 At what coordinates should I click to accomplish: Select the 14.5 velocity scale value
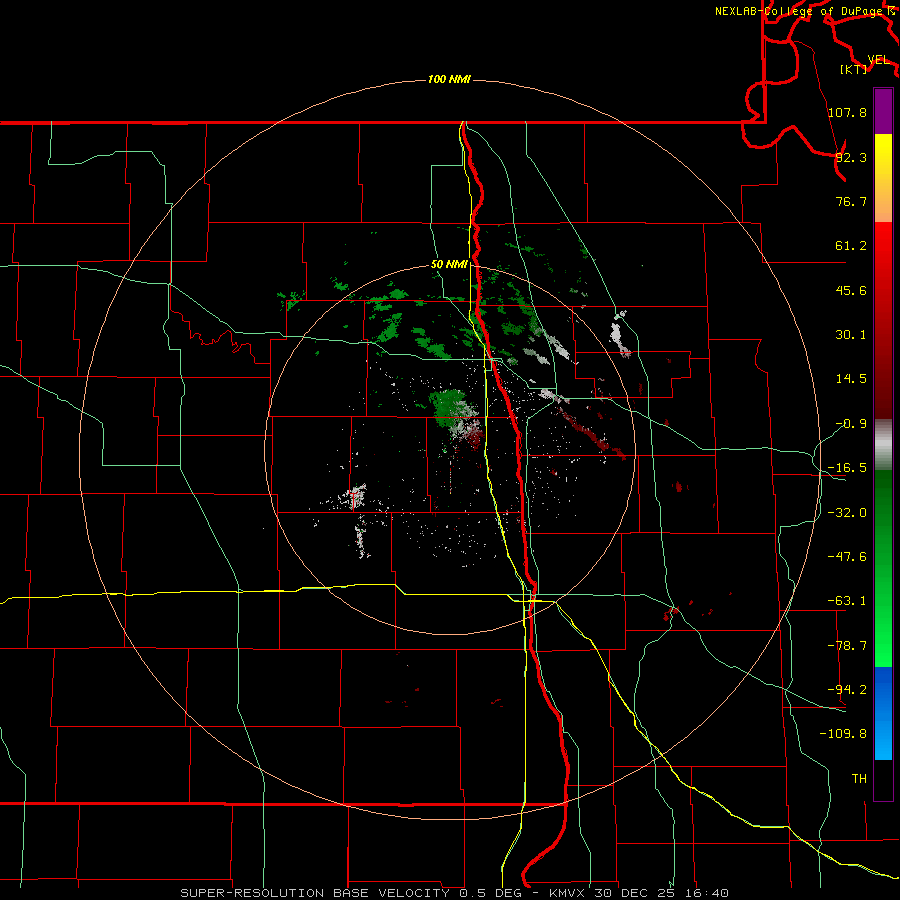pyautogui.click(x=851, y=378)
